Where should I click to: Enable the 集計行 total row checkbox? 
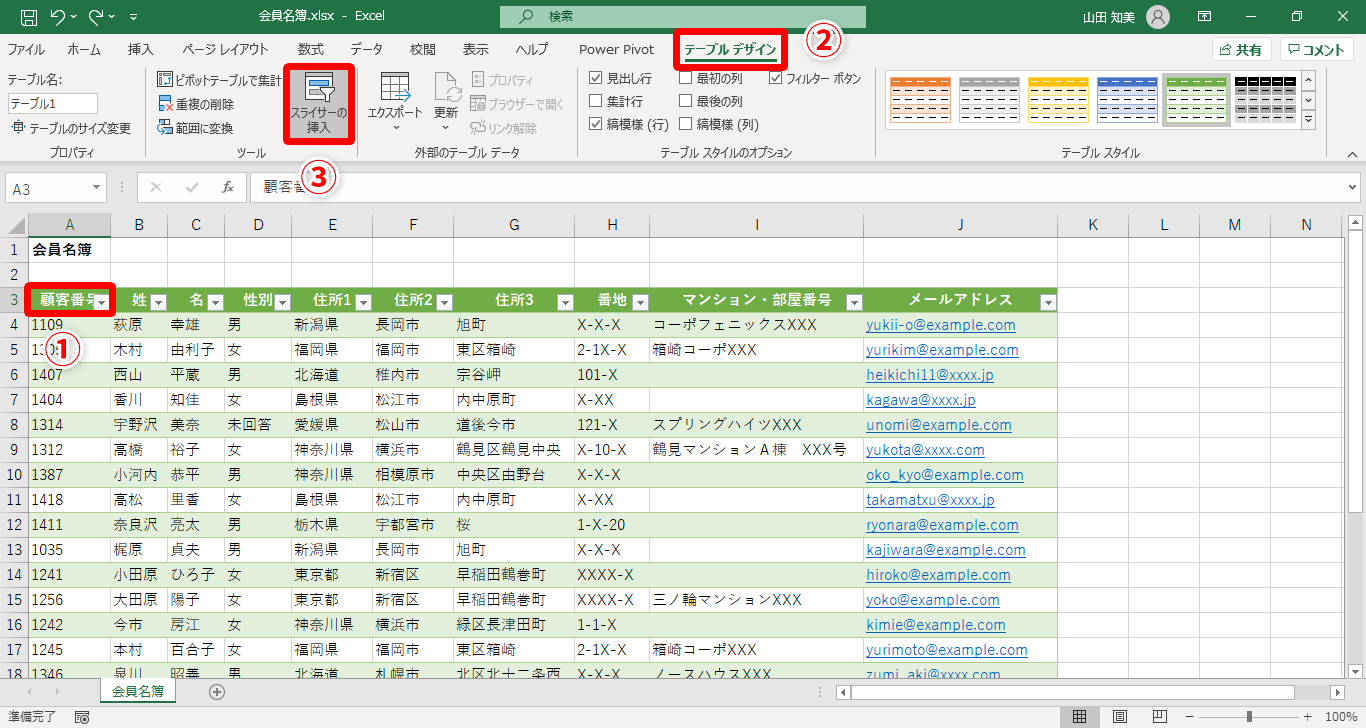point(596,101)
